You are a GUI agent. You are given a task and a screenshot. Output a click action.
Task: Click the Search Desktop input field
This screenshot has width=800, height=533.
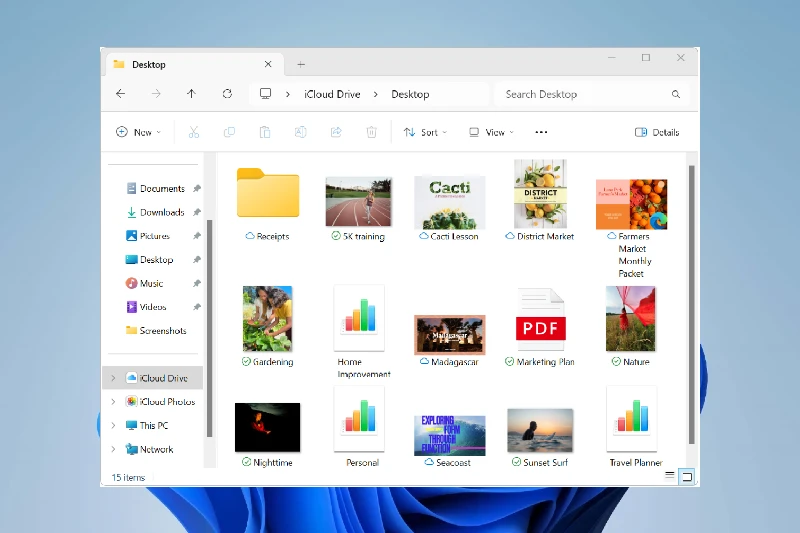580,94
